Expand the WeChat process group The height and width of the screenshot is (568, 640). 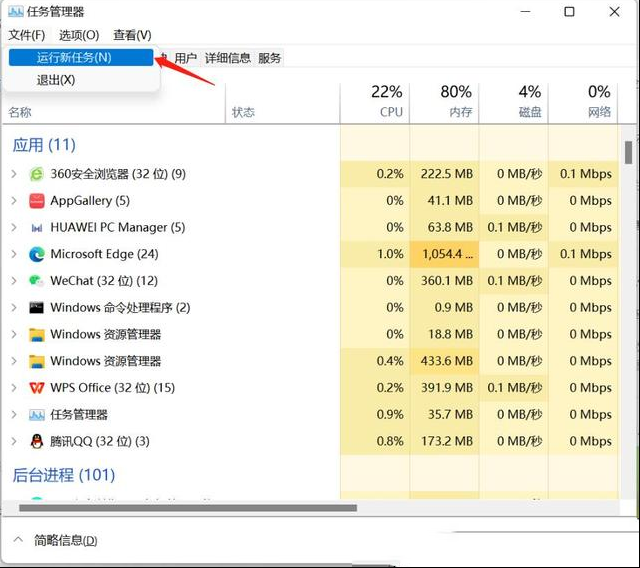(14, 281)
